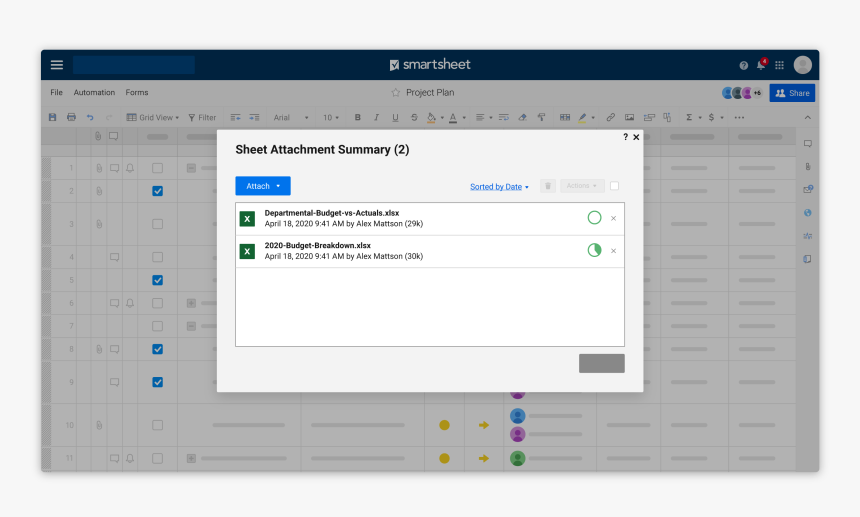Click the notifications bell icon
The height and width of the screenshot is (517, 860).
point(761,65)
